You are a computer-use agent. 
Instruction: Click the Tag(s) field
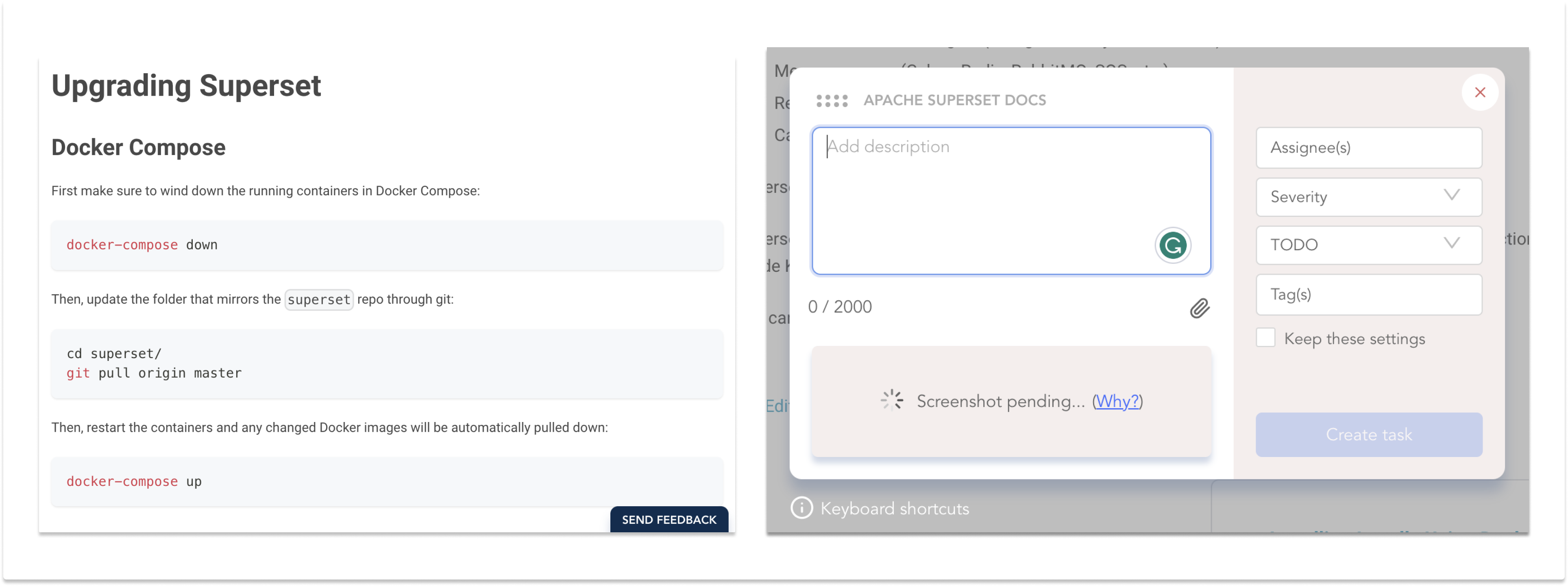coord(1368,295)
